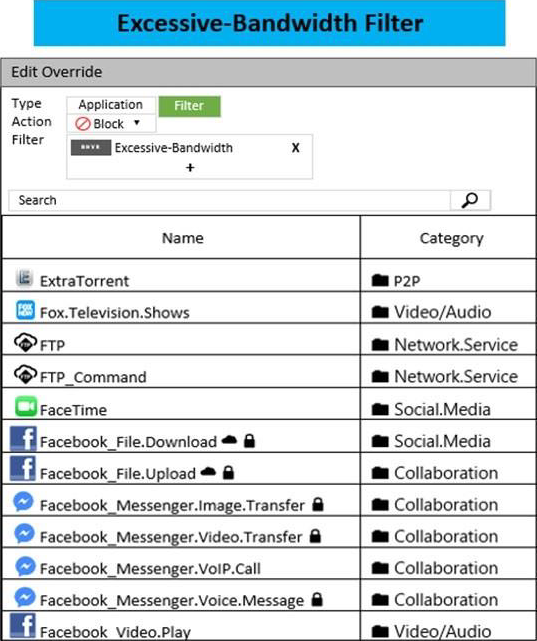Click the cloud icon beside Facebook_File.Upload
The width and height of the screenshot is (537, 641).
point(208,472)
